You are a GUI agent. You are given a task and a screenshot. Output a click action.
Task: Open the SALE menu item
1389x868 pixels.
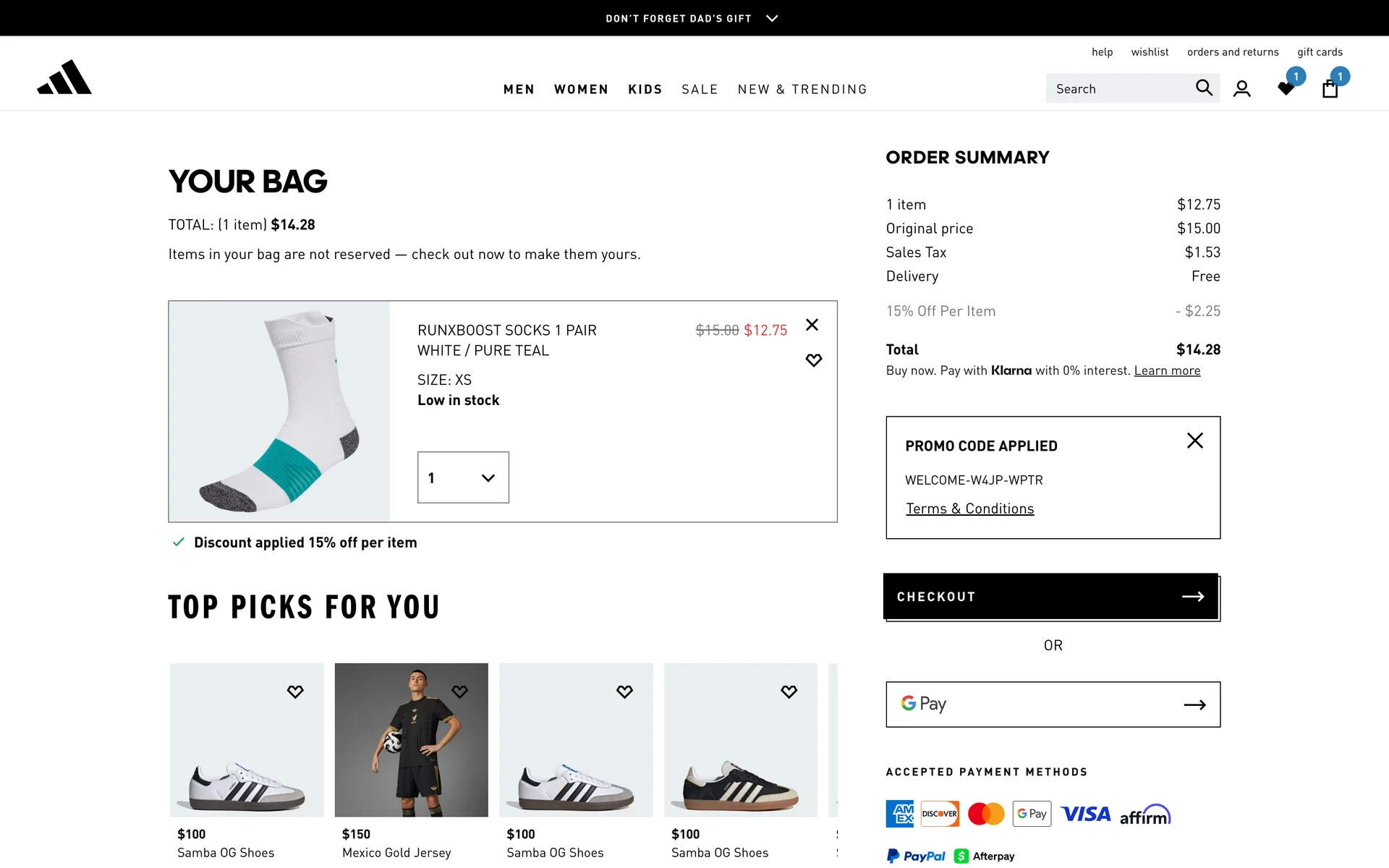[x=700, y=90]
